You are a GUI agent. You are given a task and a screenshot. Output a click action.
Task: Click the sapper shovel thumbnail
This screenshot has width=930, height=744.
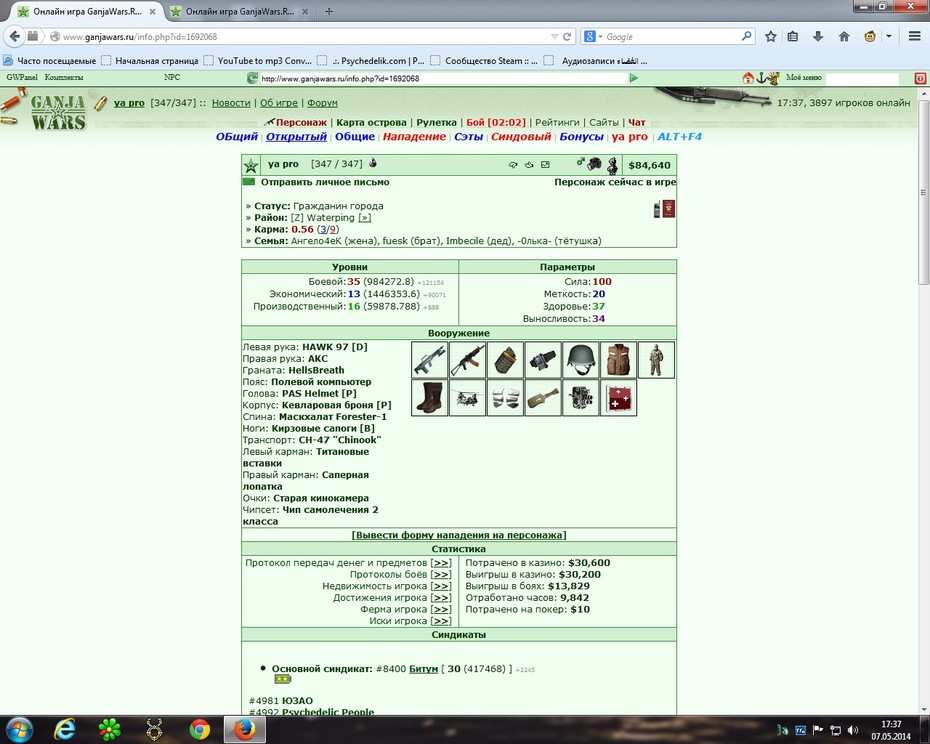(543, 398)
